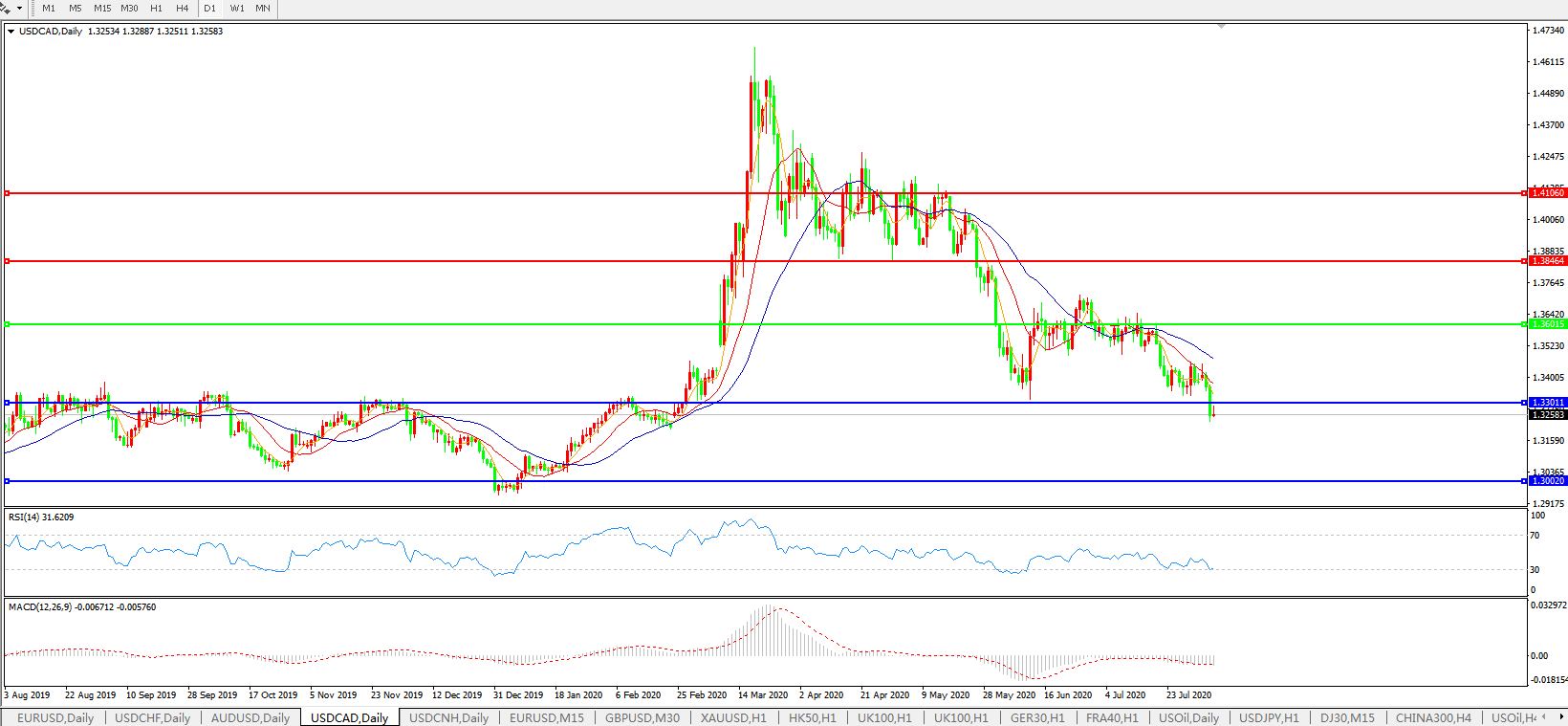
Task: Set timeframe to H4
Action: tap(183, 8)
